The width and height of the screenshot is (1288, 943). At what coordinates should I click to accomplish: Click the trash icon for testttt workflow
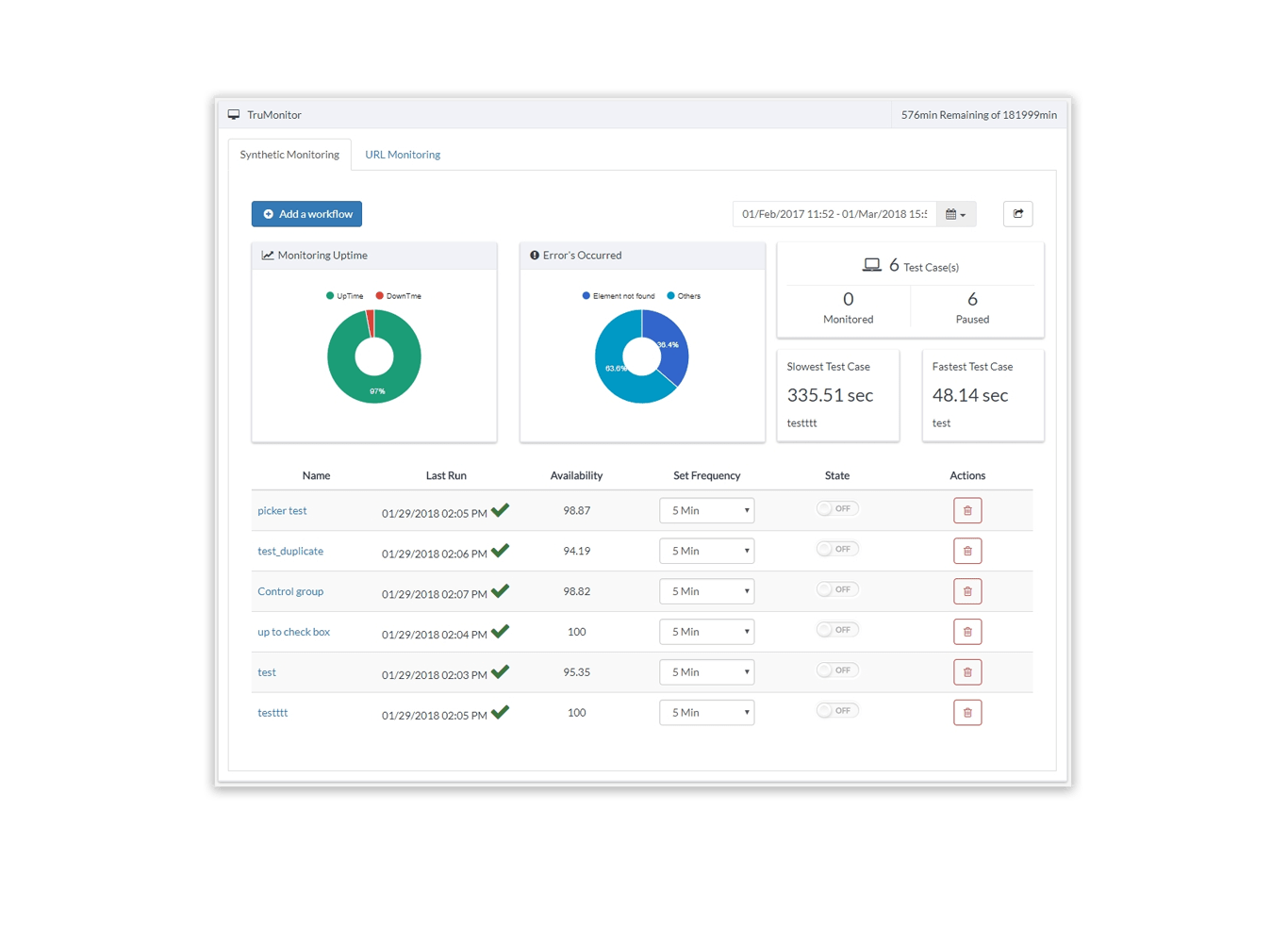coord(967,712)
